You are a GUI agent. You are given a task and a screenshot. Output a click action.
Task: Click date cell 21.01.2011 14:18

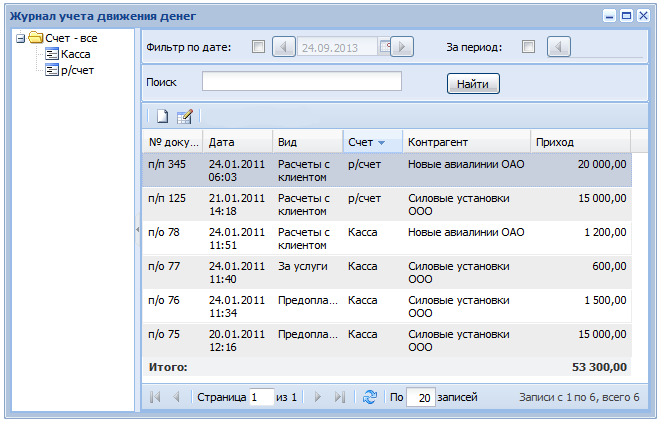point(237,205)
